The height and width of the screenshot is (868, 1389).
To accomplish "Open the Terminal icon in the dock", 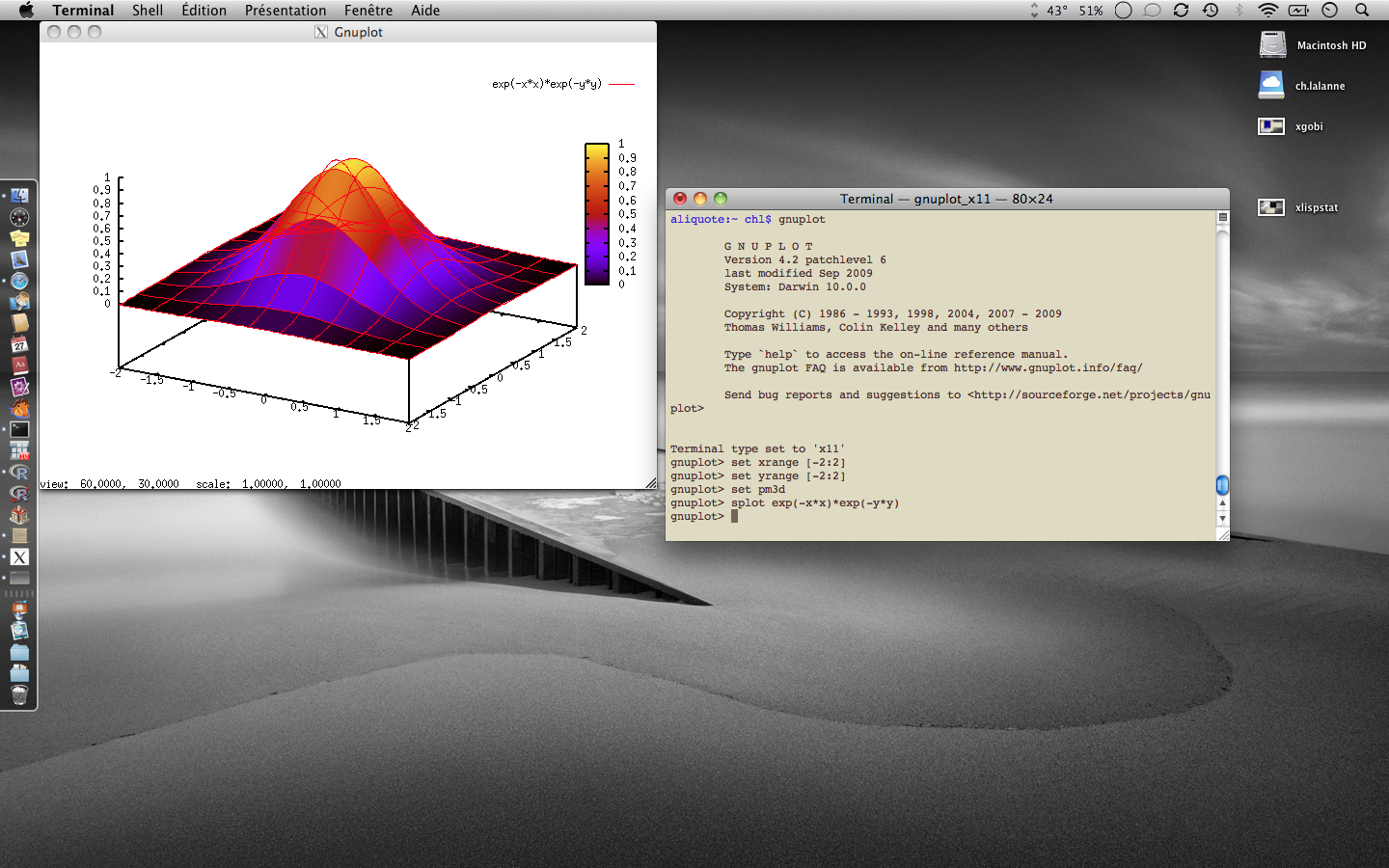I will point(19,429).
